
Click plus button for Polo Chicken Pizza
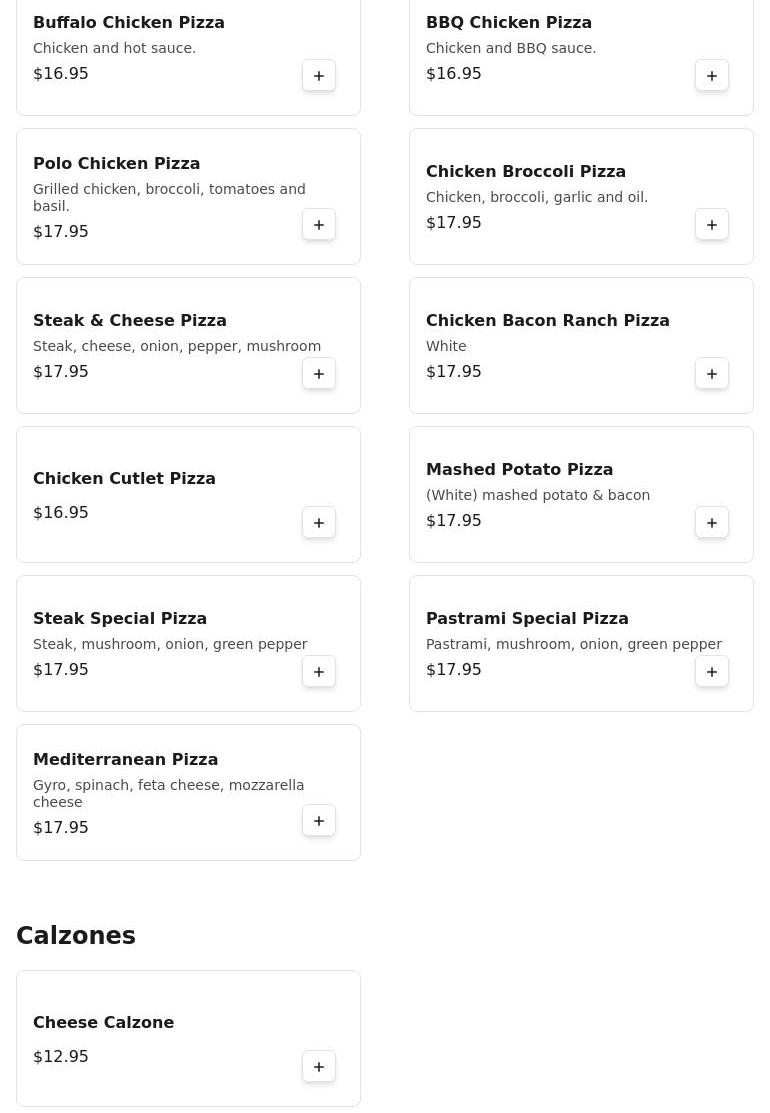(319, 225)
